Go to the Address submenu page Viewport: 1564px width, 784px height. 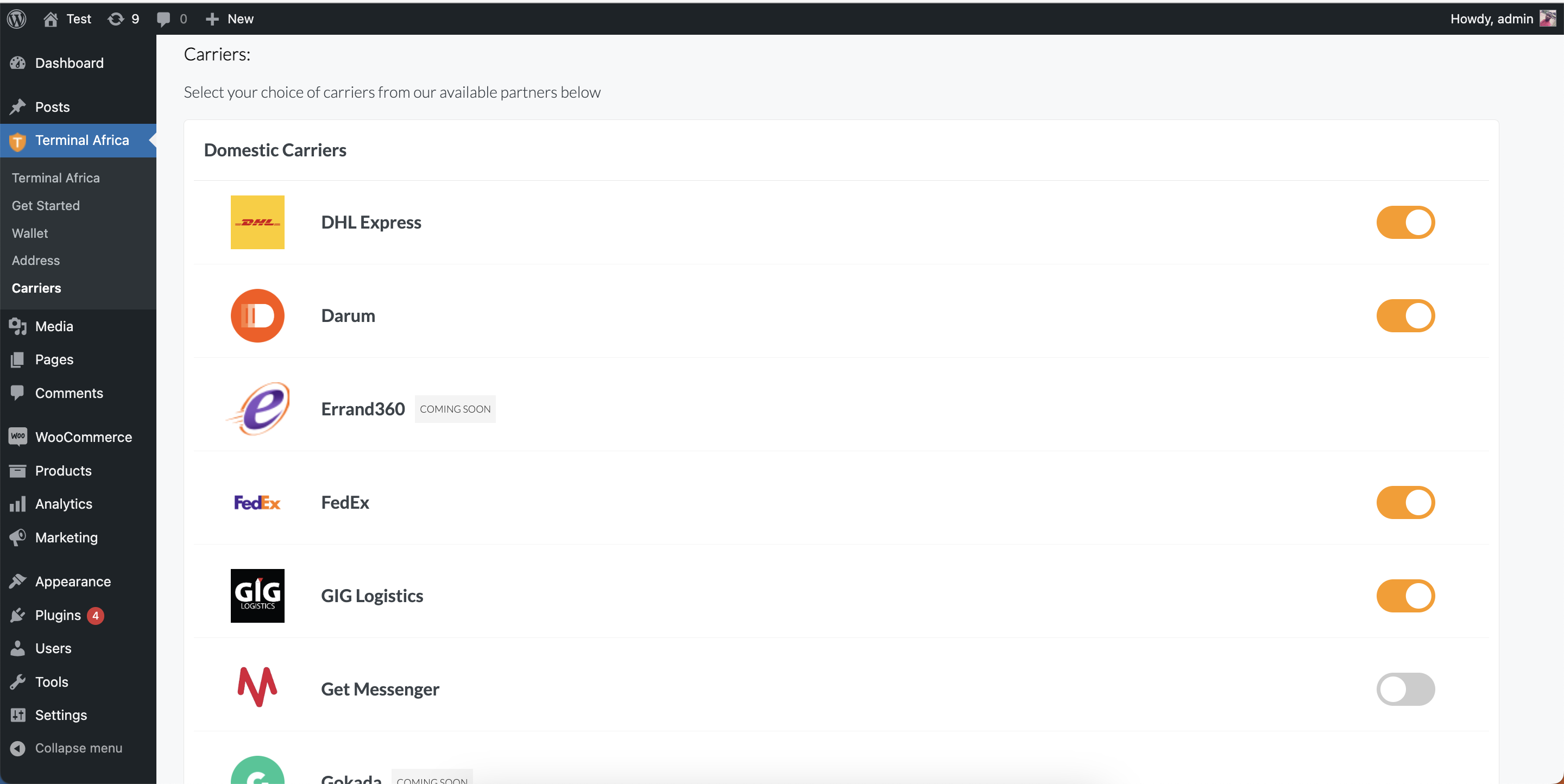pyautogui.click(x=36, y=260)
